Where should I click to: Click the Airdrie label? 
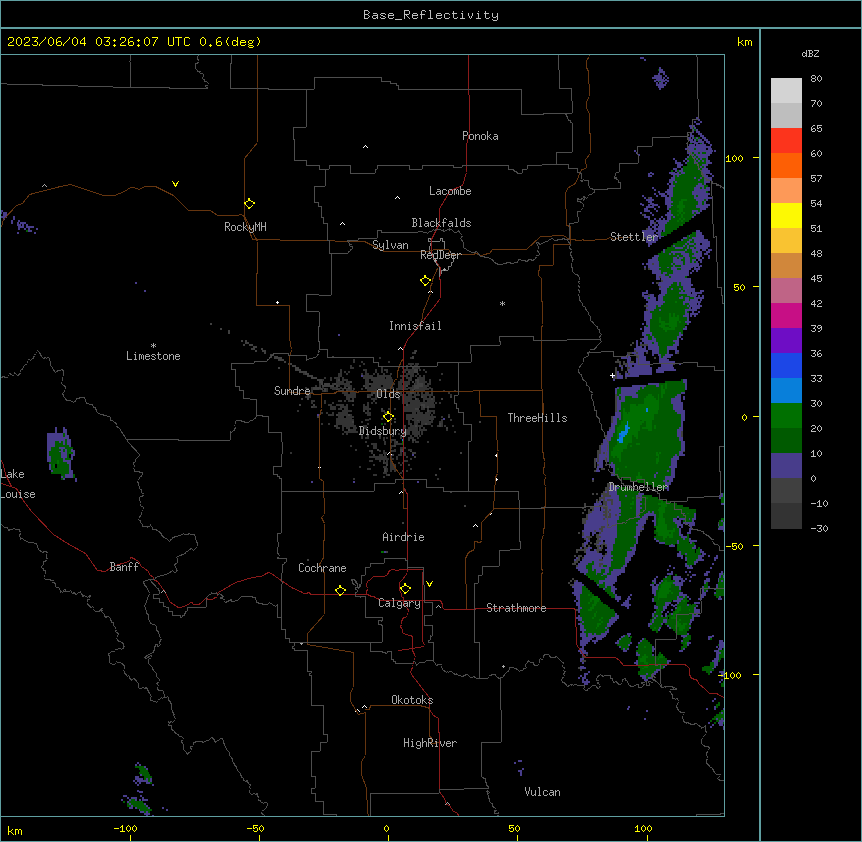[x=404, y=537]
